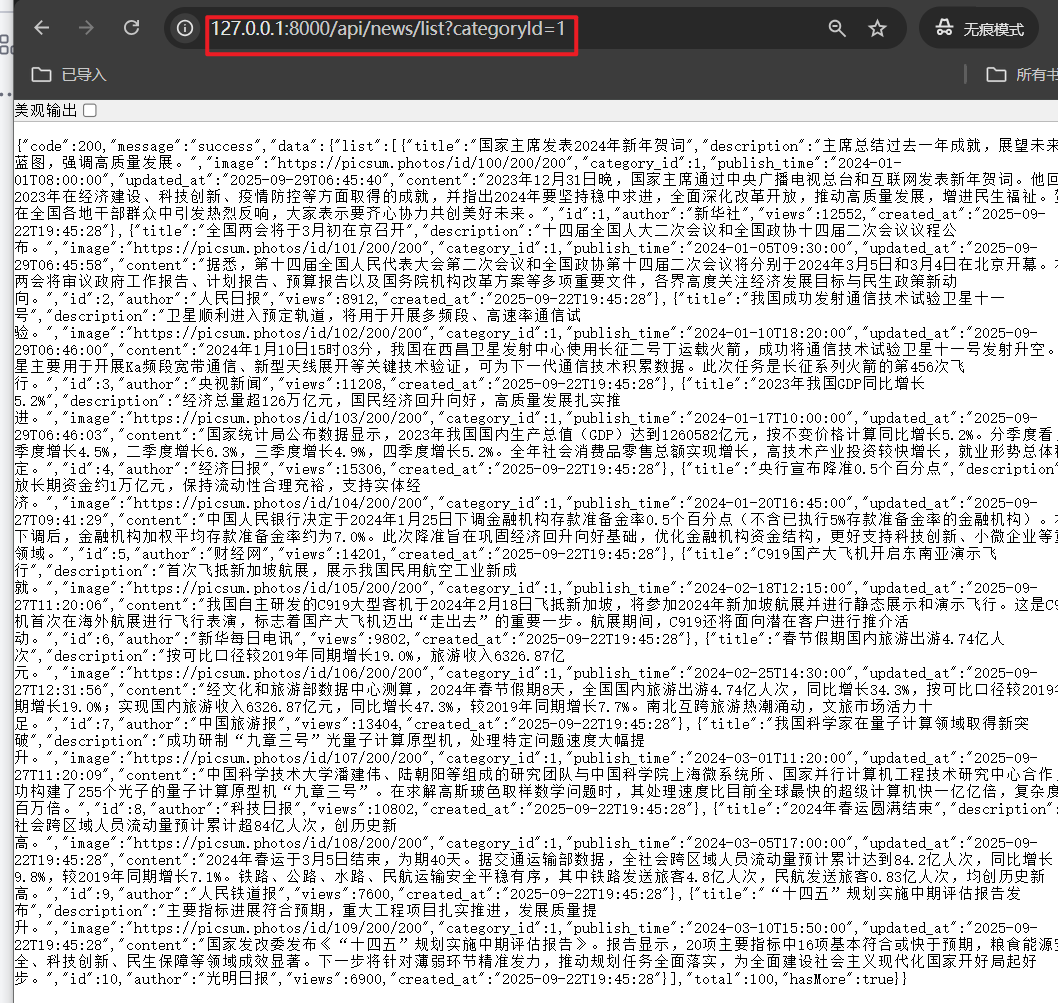This screenshot has width=1058, height=1003.
Task: Click the incognito mask icon
Action: [944, 28]
